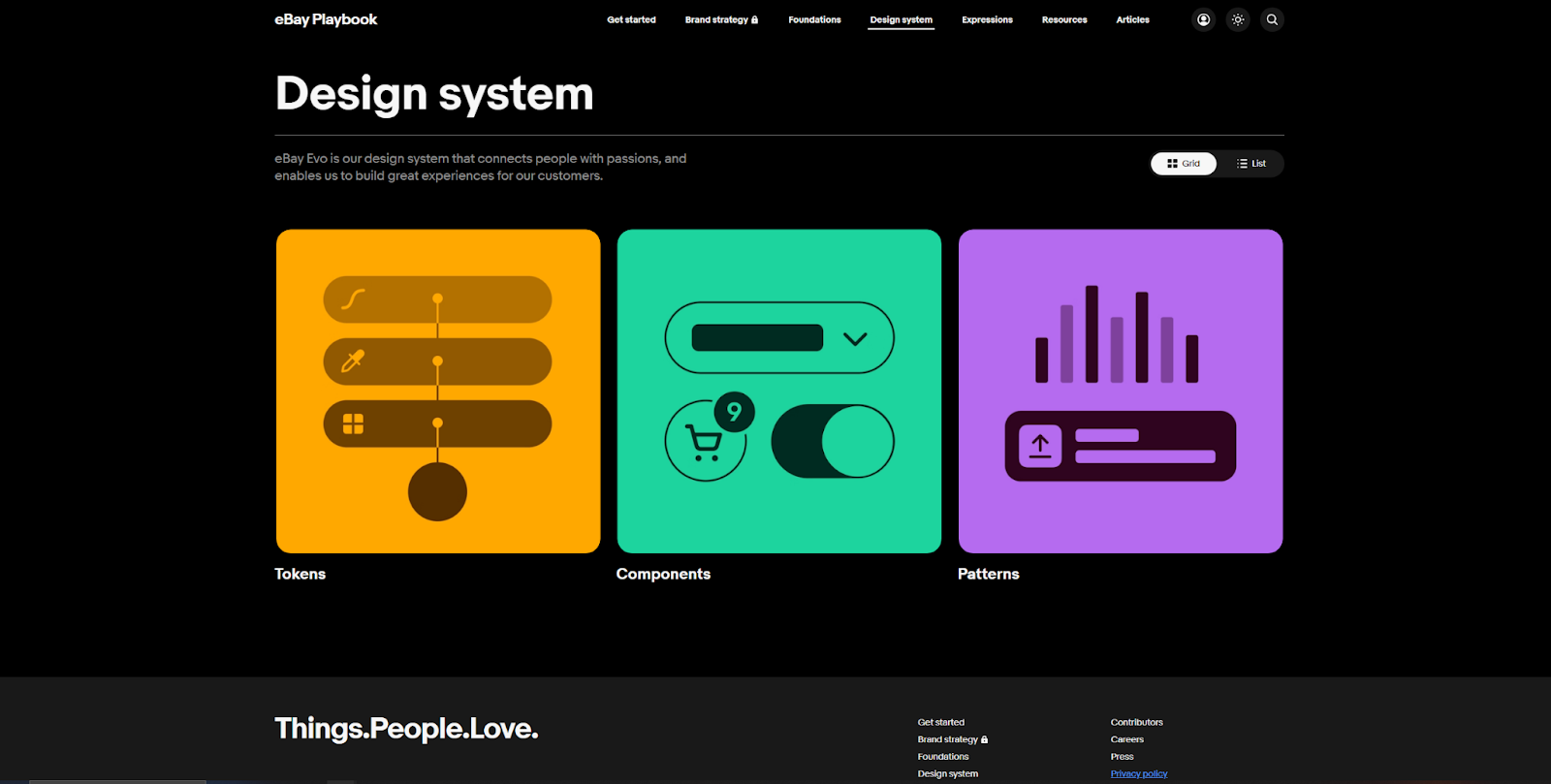Open Expressions in top navigation
1551x784 pixels.
tap(987, 19)
